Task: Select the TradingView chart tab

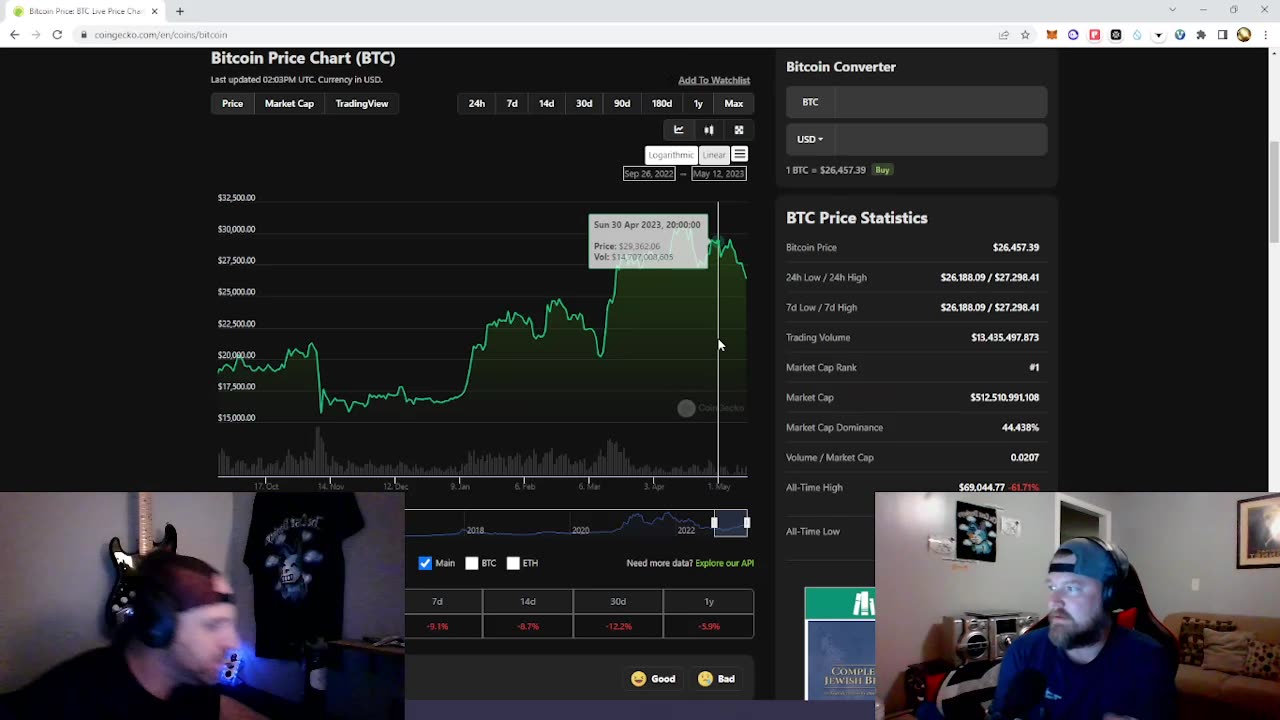Action: click(362, 103)
